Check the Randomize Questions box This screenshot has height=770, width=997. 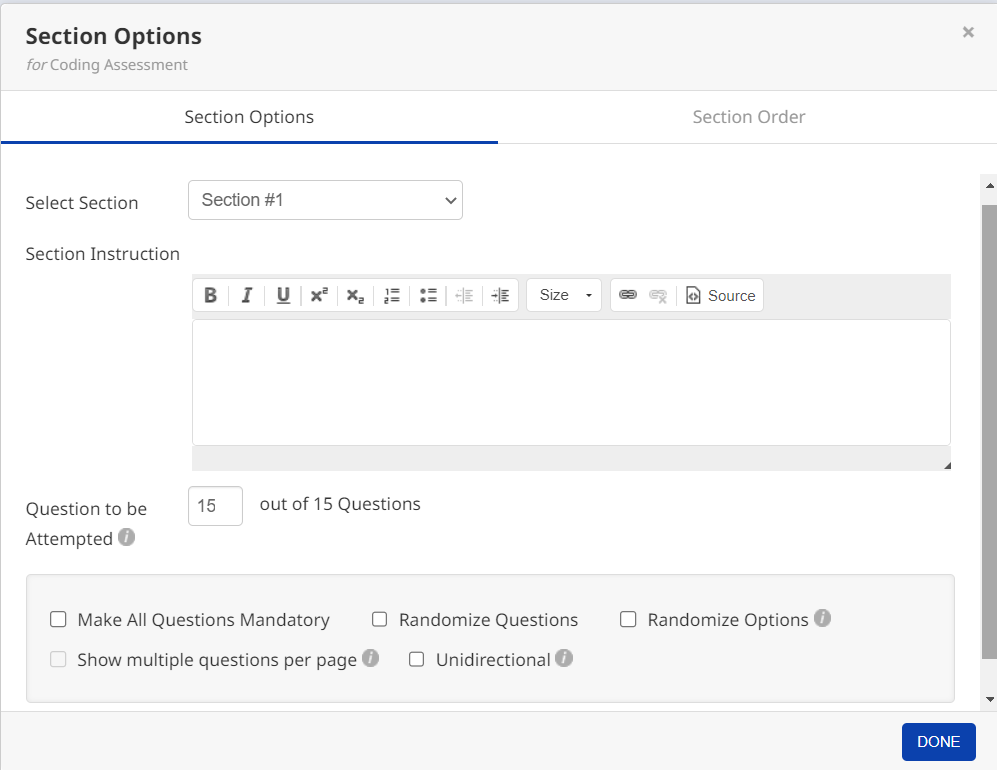[380, 619]
